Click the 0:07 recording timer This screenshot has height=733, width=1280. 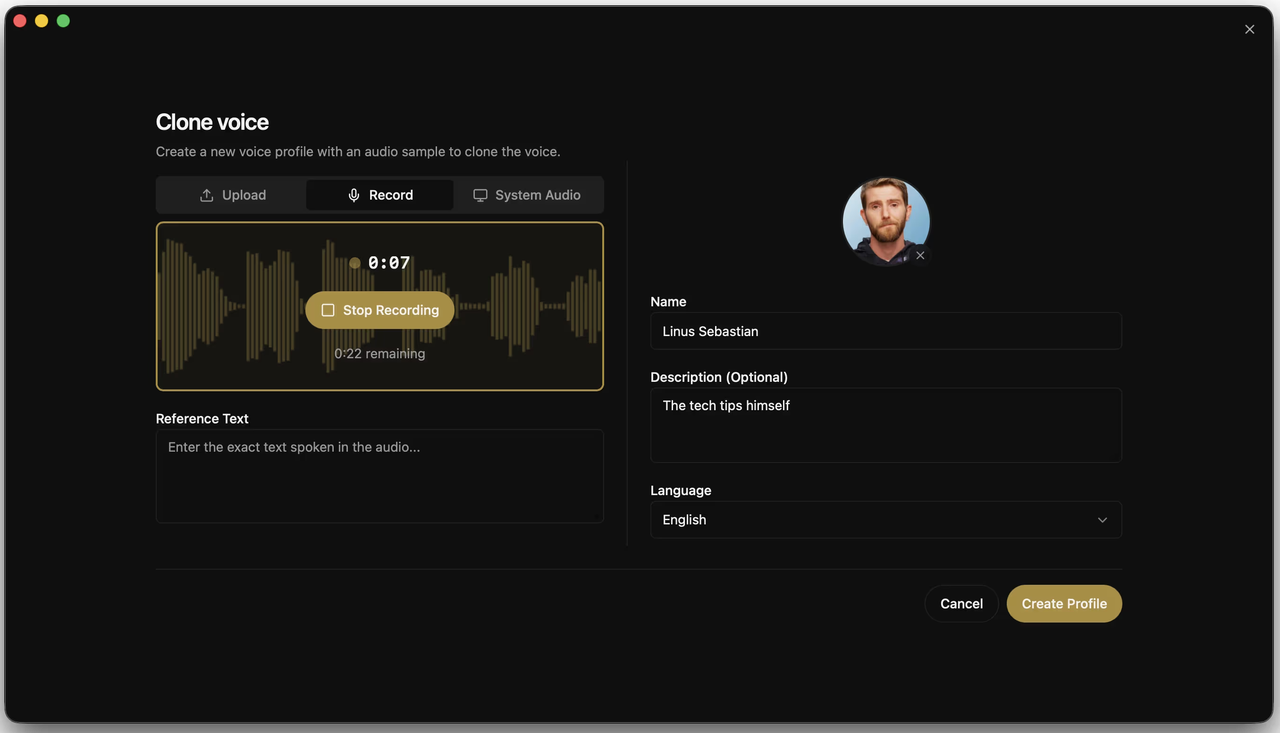click(389, 263)
